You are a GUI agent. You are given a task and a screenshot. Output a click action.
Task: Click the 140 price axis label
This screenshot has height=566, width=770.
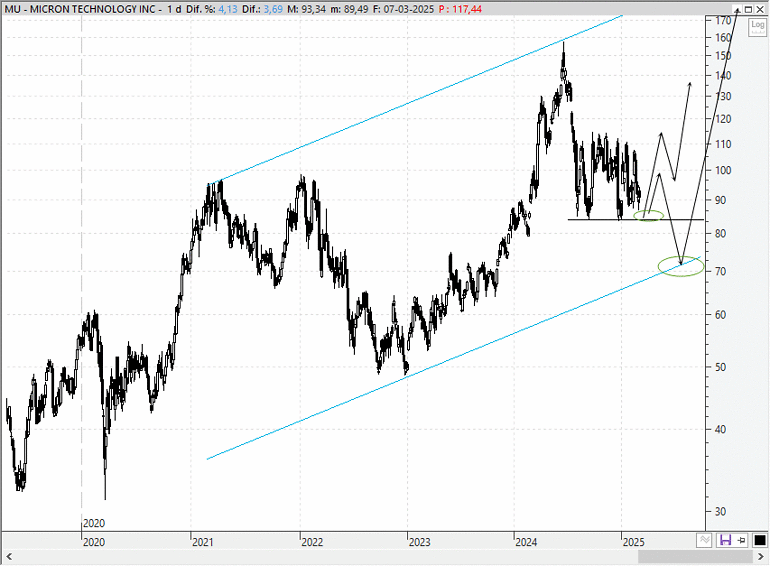(723, 76)
